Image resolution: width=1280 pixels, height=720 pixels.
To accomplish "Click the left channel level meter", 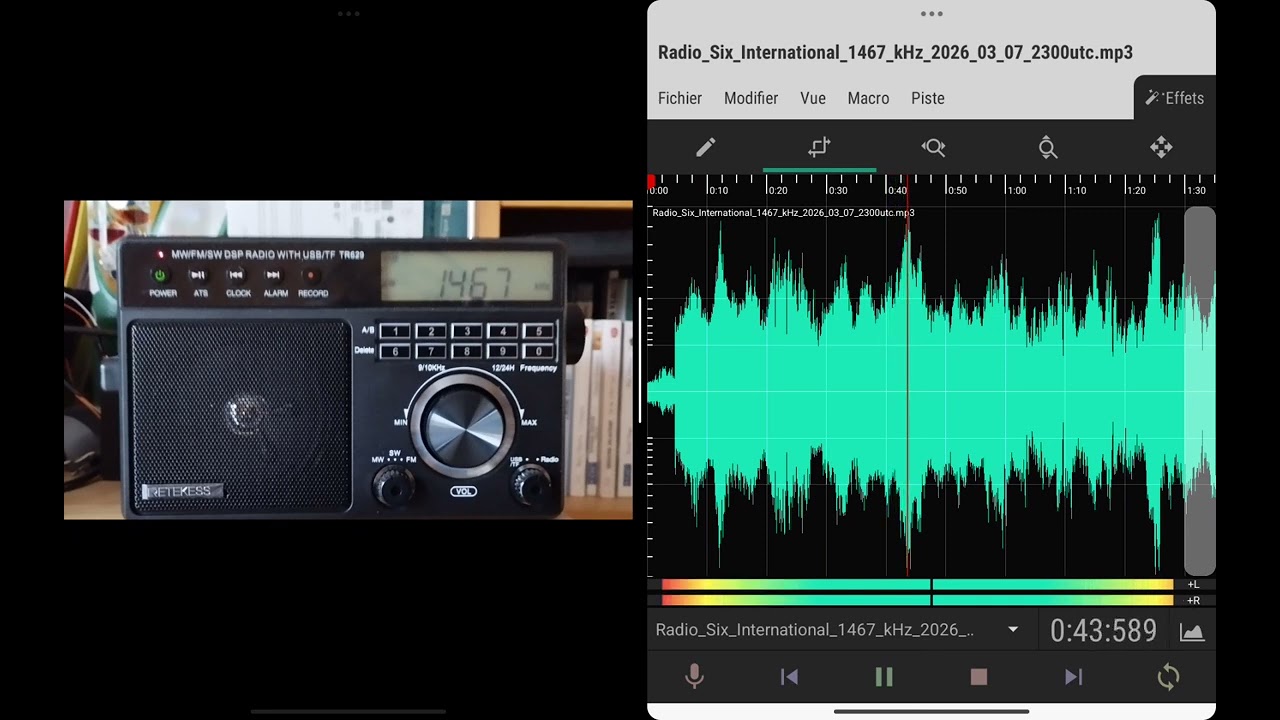I will (917, 584).
